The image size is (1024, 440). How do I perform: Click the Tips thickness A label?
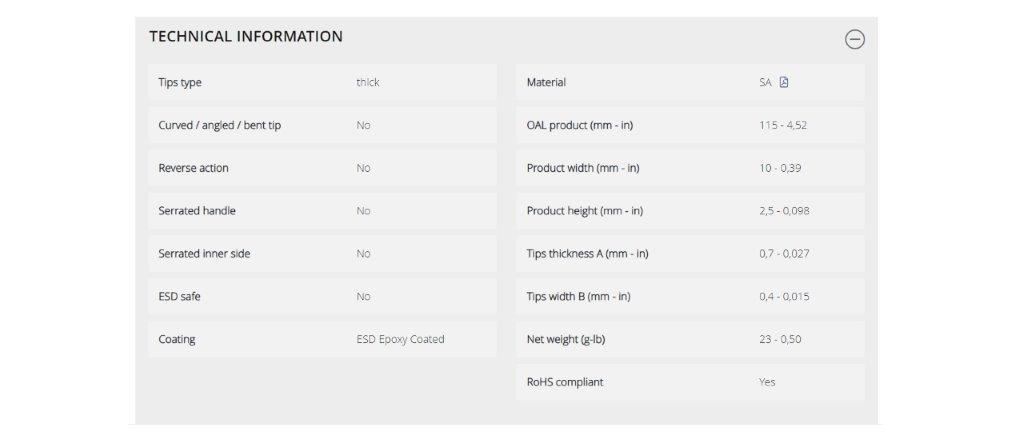point(587,253)
